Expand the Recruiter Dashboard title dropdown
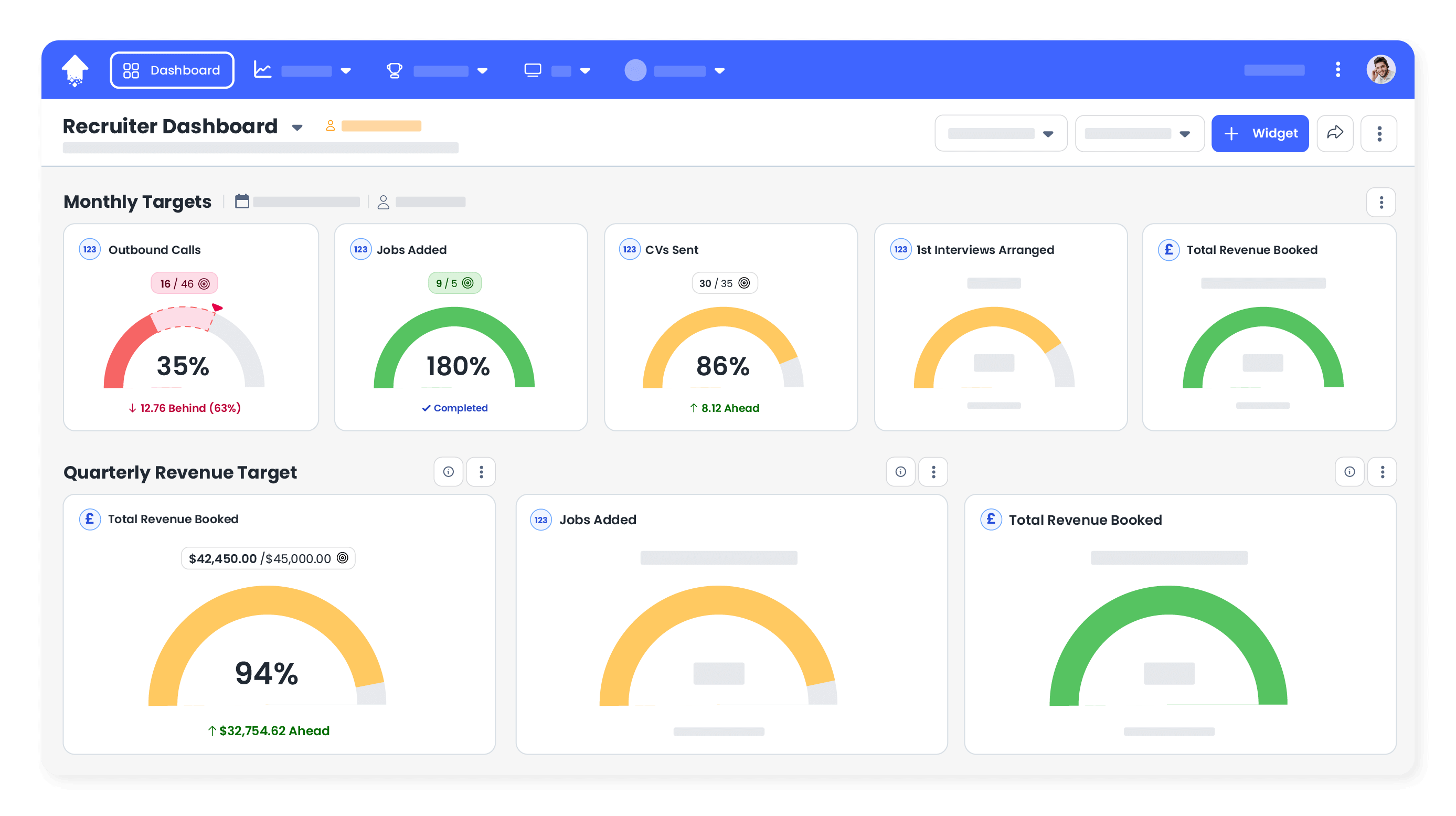Image resolution: width=1456 pixels, height=816 pixels. point(297,128)
